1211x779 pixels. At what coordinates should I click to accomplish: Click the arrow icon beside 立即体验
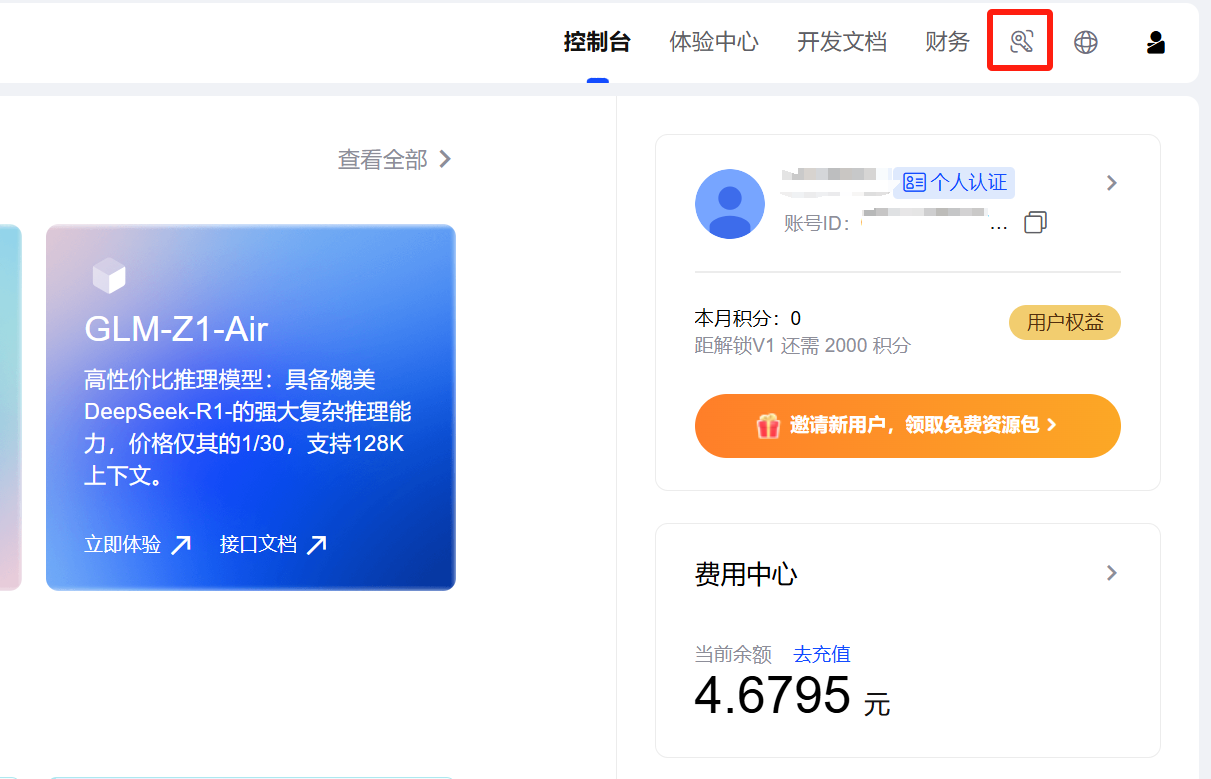coord(181,545)
